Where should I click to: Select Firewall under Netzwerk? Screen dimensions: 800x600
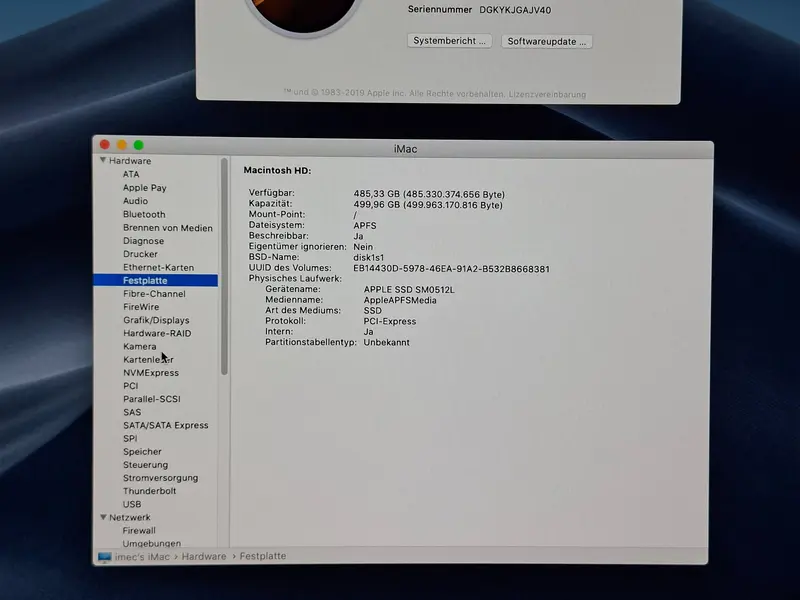[139, 531]
